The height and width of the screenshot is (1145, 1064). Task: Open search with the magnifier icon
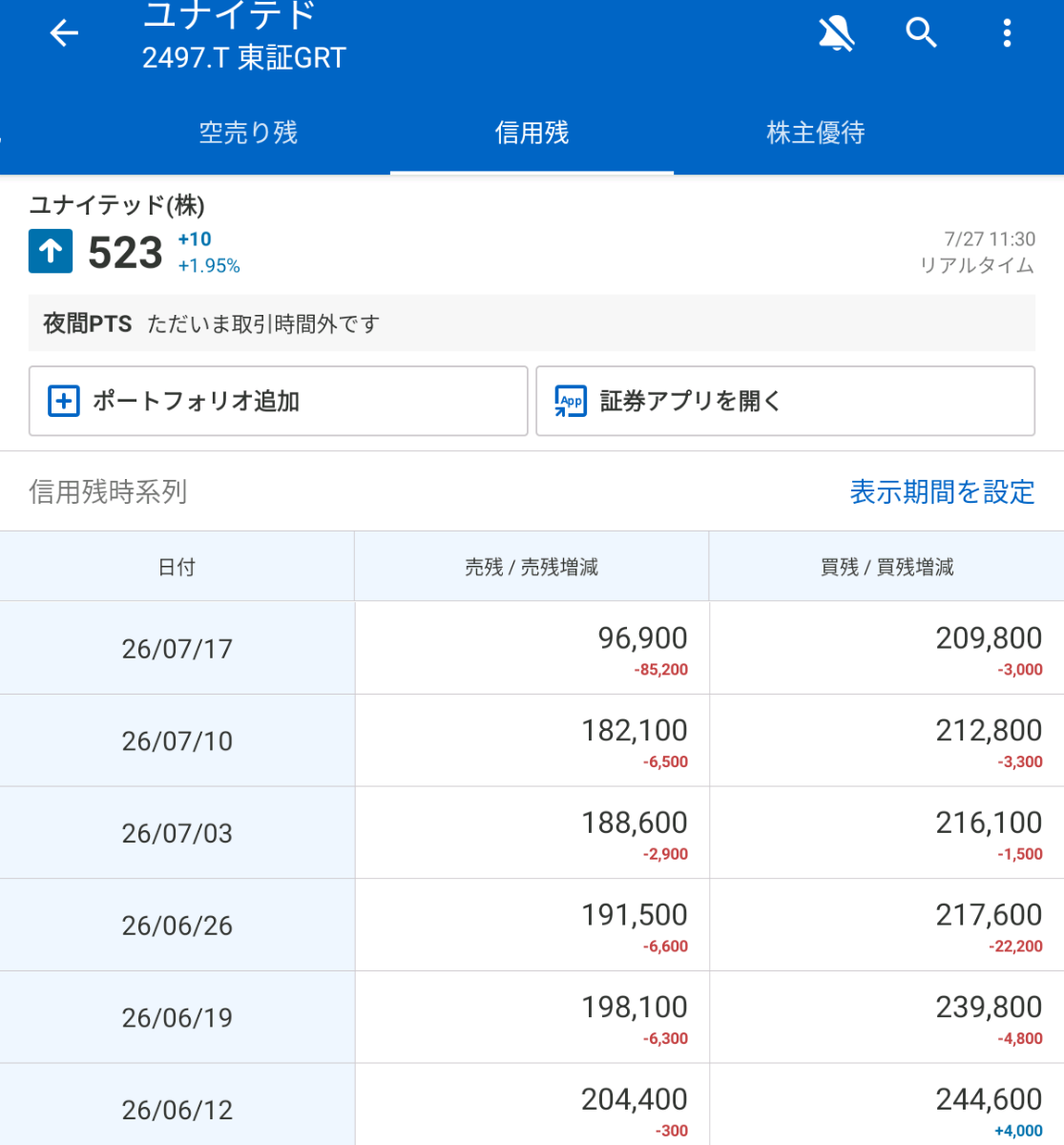click(921, 33)
